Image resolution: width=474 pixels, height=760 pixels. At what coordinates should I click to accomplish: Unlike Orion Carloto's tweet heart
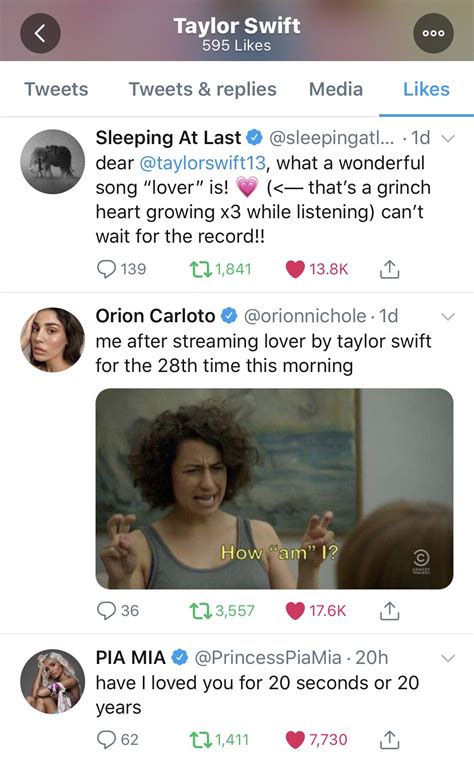coord(295,611)
